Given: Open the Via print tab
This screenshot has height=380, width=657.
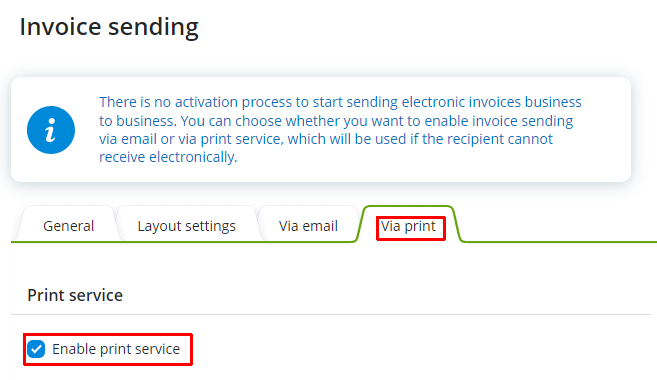Looking at the screenshot, I should coord(409,226).
